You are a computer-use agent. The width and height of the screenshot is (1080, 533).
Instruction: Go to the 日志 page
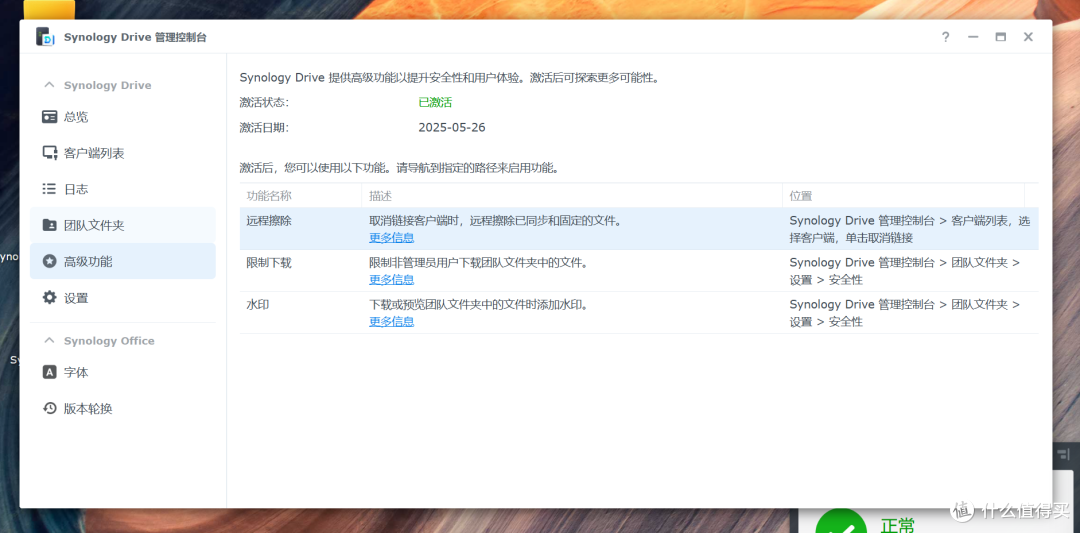click(x=123, y=189)
